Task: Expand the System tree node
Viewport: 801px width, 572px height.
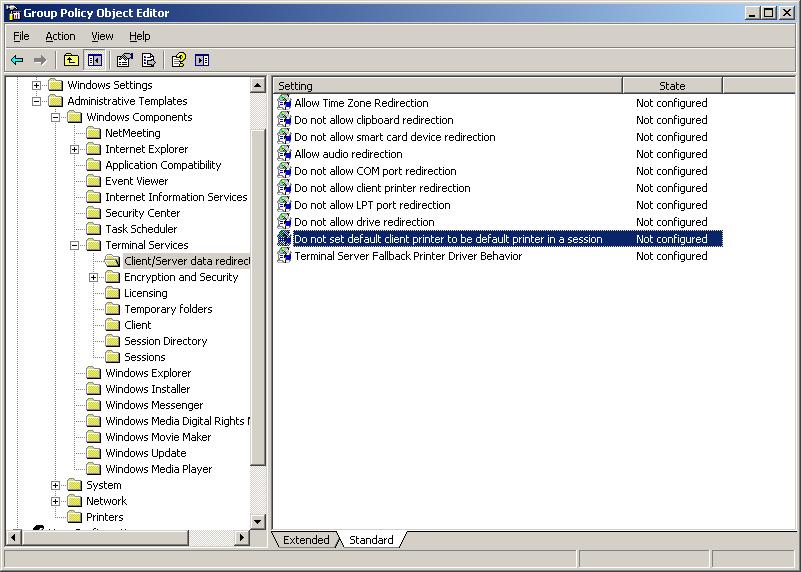Action: (55, 485)
